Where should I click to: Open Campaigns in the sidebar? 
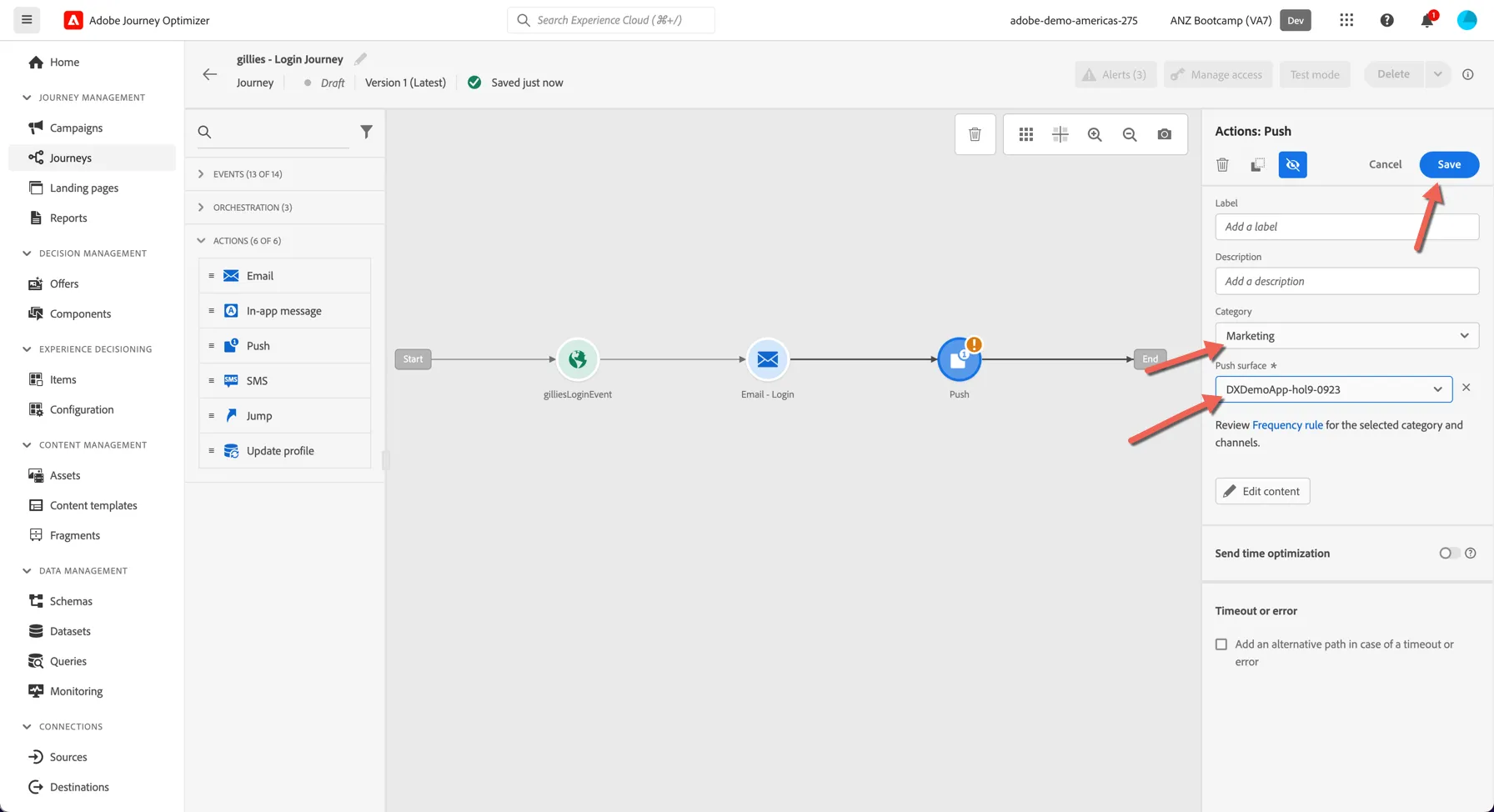(x=76, y=128)
